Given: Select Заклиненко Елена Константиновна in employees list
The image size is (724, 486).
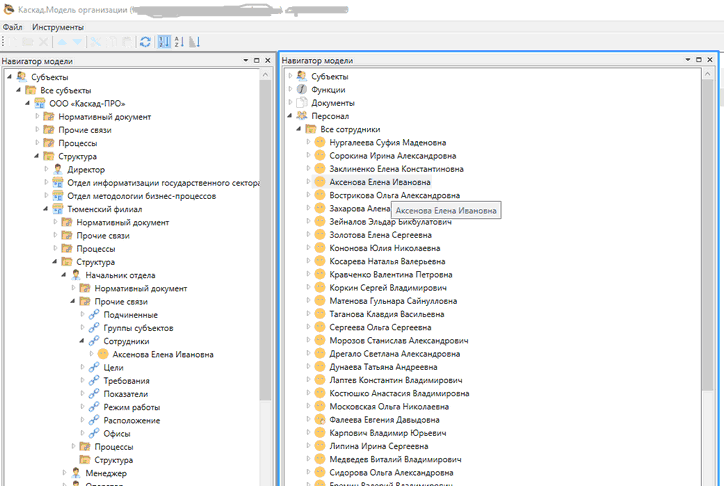Looking at the screenshot, I should coord(396,169).
